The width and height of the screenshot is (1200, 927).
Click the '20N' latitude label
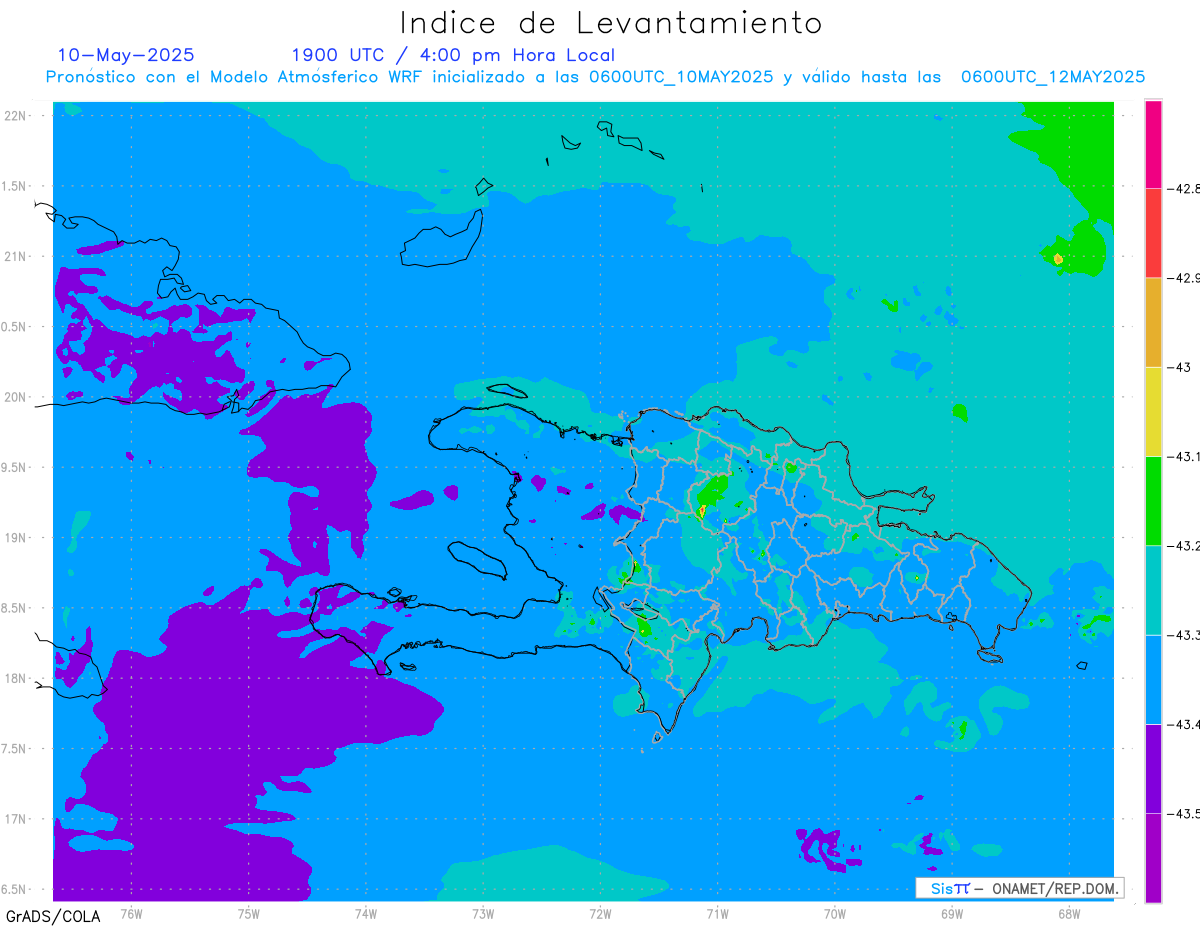pos(15,397)
